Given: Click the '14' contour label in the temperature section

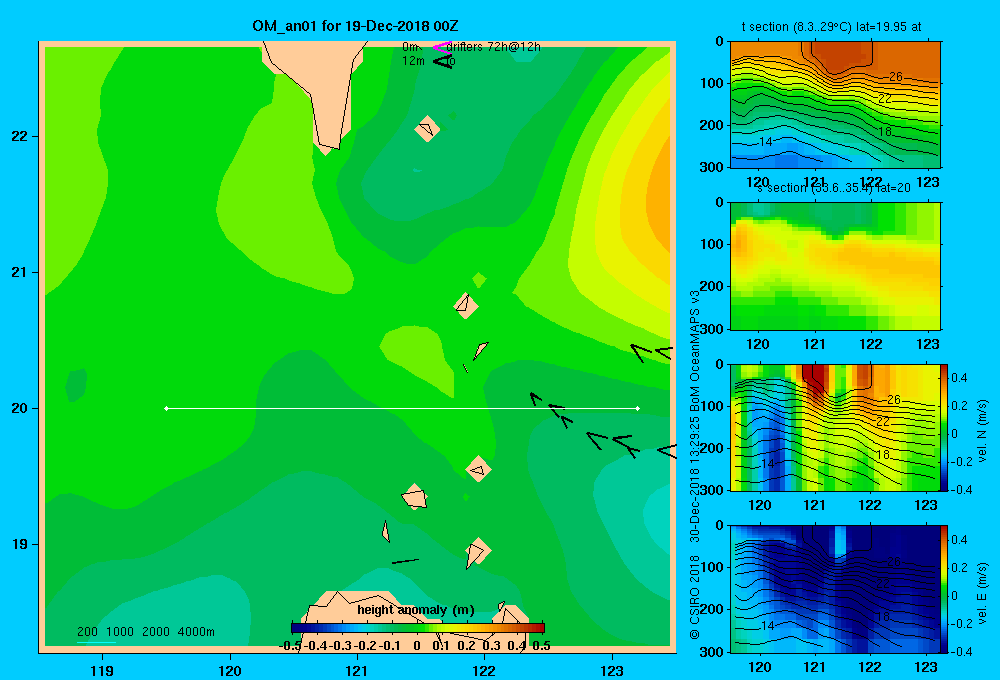Looking at the screenshot, I should pos(766,142).
